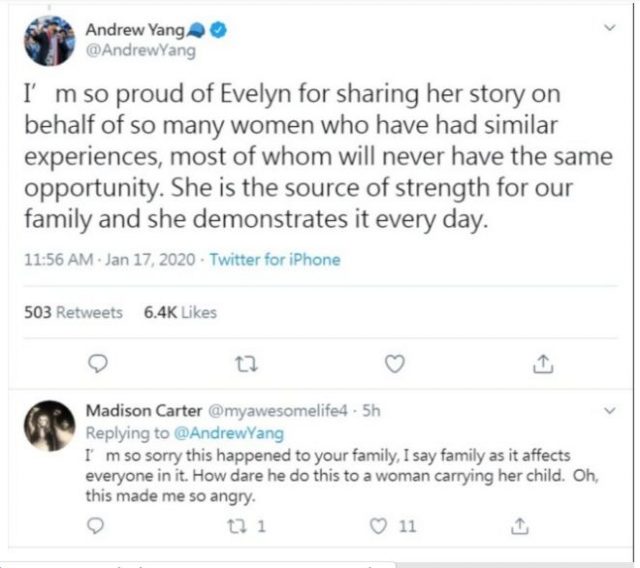This screenshot has height=568, width=640.
Task: Click Andrew Yang's verified badge
Action: click(216, 30)
